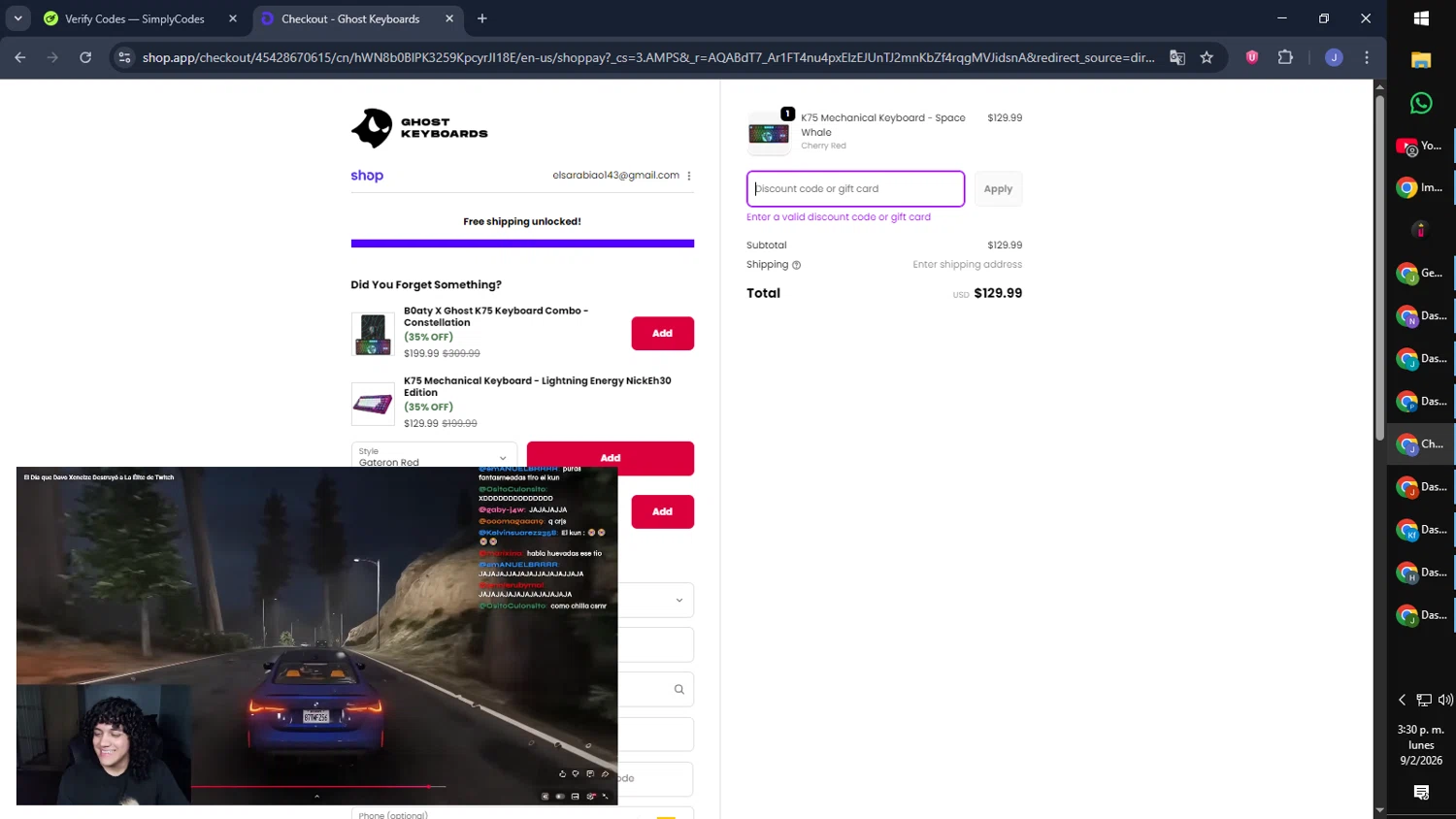Viewport: 1456px width, 819px height.
Task: Open video comments icon
Action: 590,774
